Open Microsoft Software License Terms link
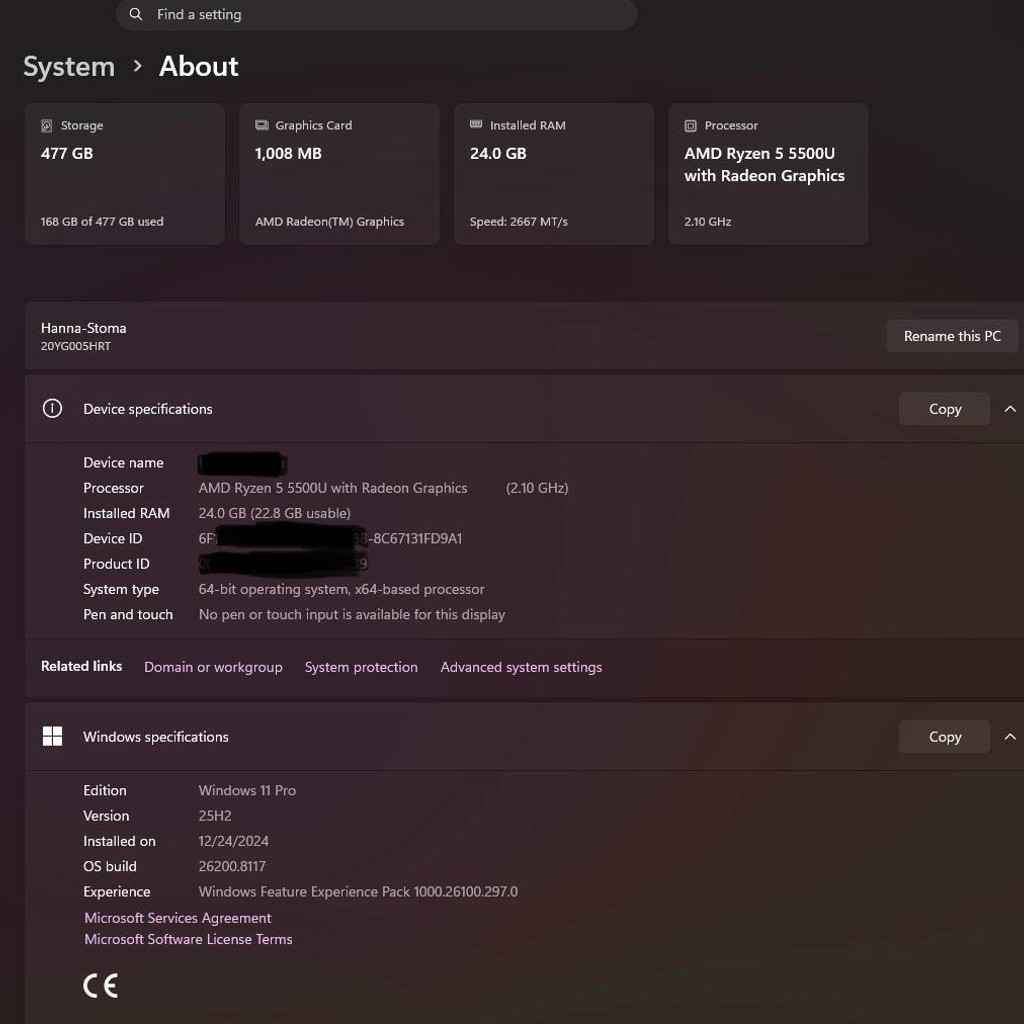 pos(188,939)
